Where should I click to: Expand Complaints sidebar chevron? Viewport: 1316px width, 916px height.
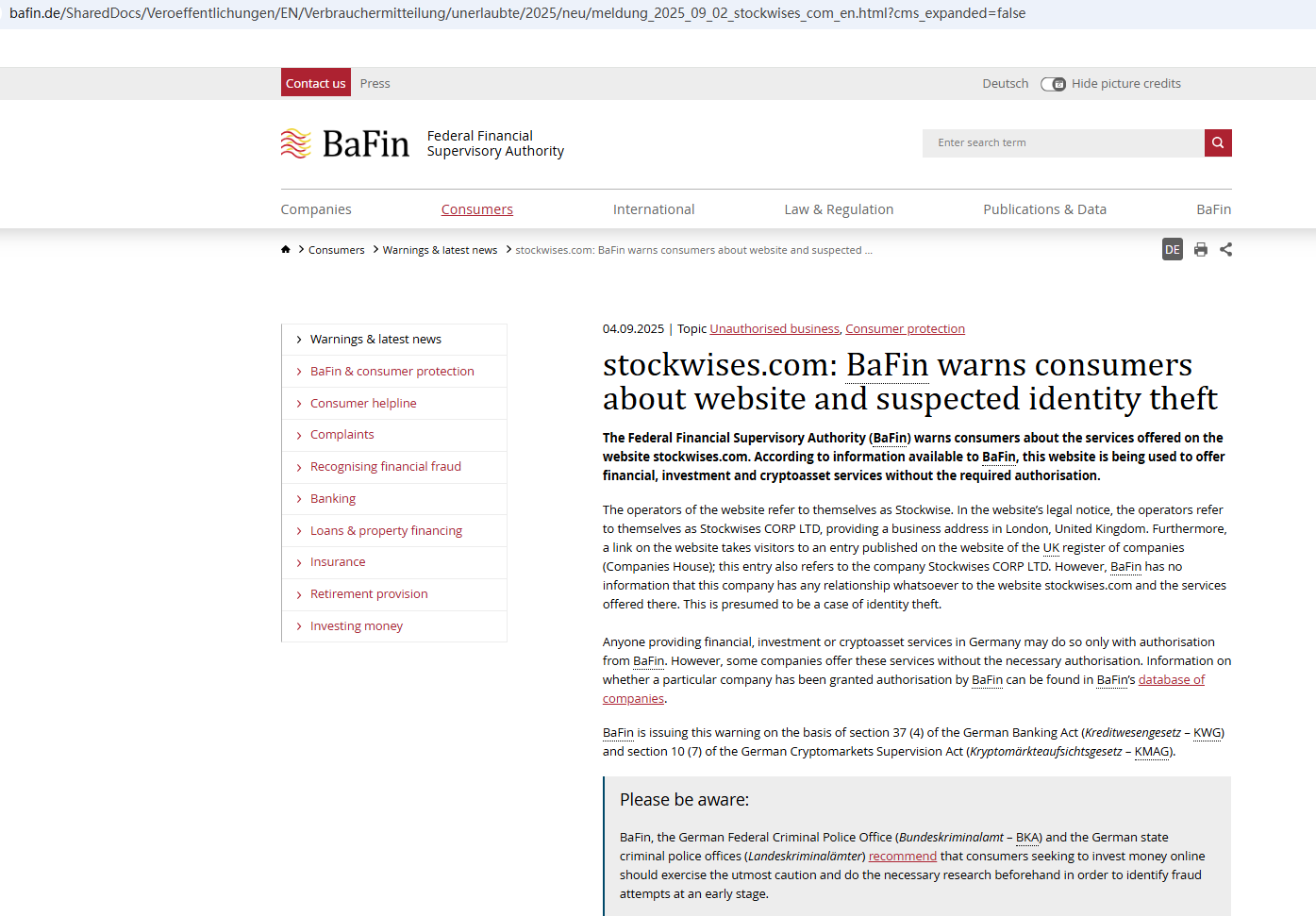299,435
